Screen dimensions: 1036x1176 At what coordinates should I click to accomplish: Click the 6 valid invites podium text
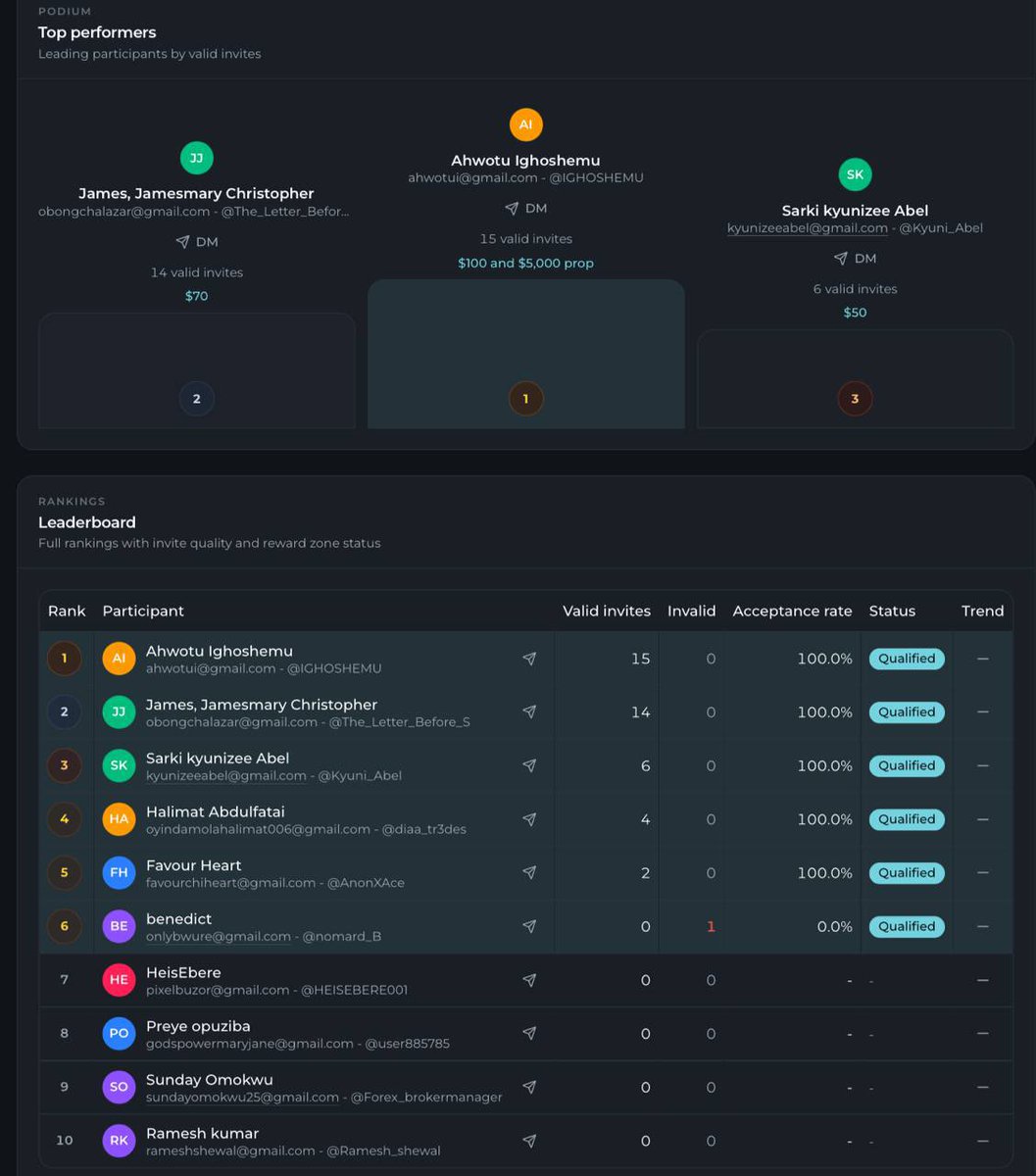coord(856,289)
